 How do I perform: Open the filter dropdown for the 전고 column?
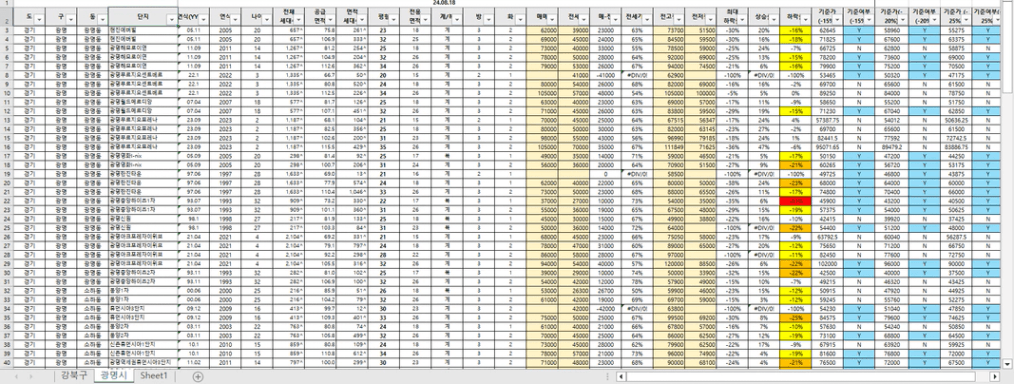pyautogui.click(x=679, y=19)
